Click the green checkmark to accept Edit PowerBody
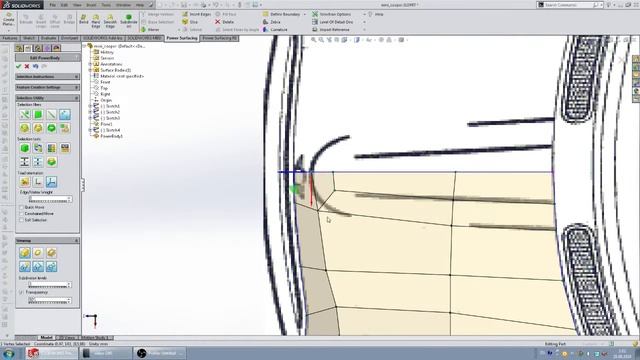Viewport: 640px width, 360px height. [18, 66]
